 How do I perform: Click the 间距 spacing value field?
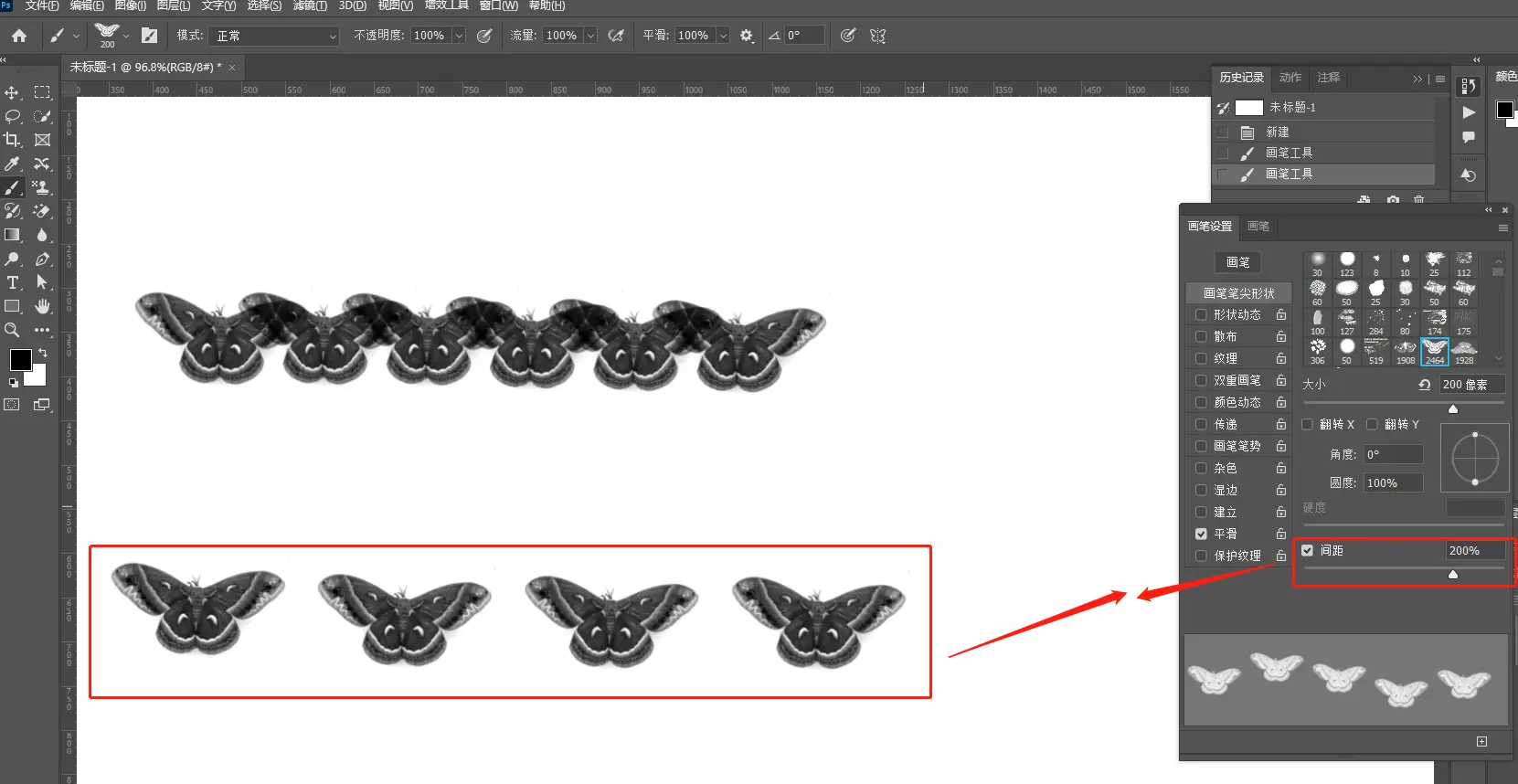pos(1473,550)
